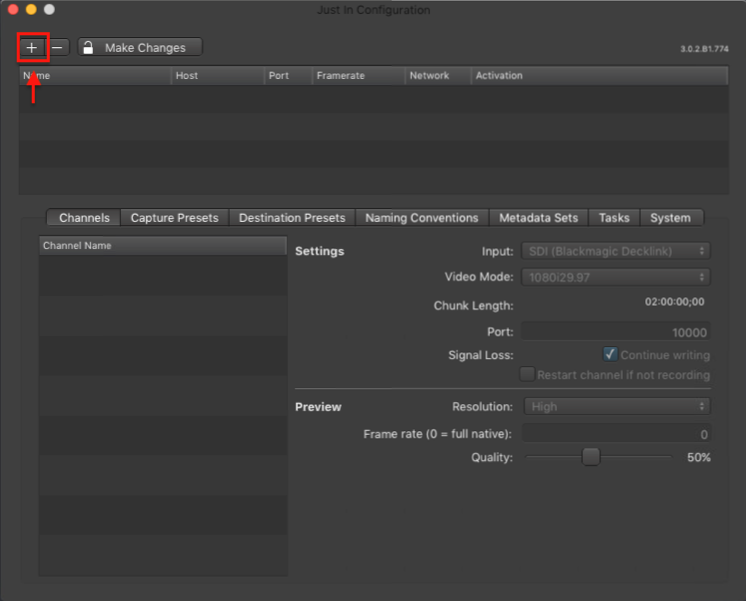
Task: Click the Framerate column header
Action: pos(358,76)
